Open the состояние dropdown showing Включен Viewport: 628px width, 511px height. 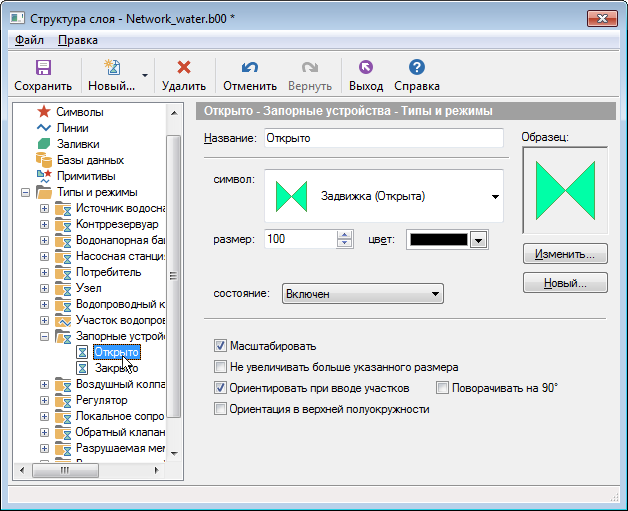[x=363, y=294]
